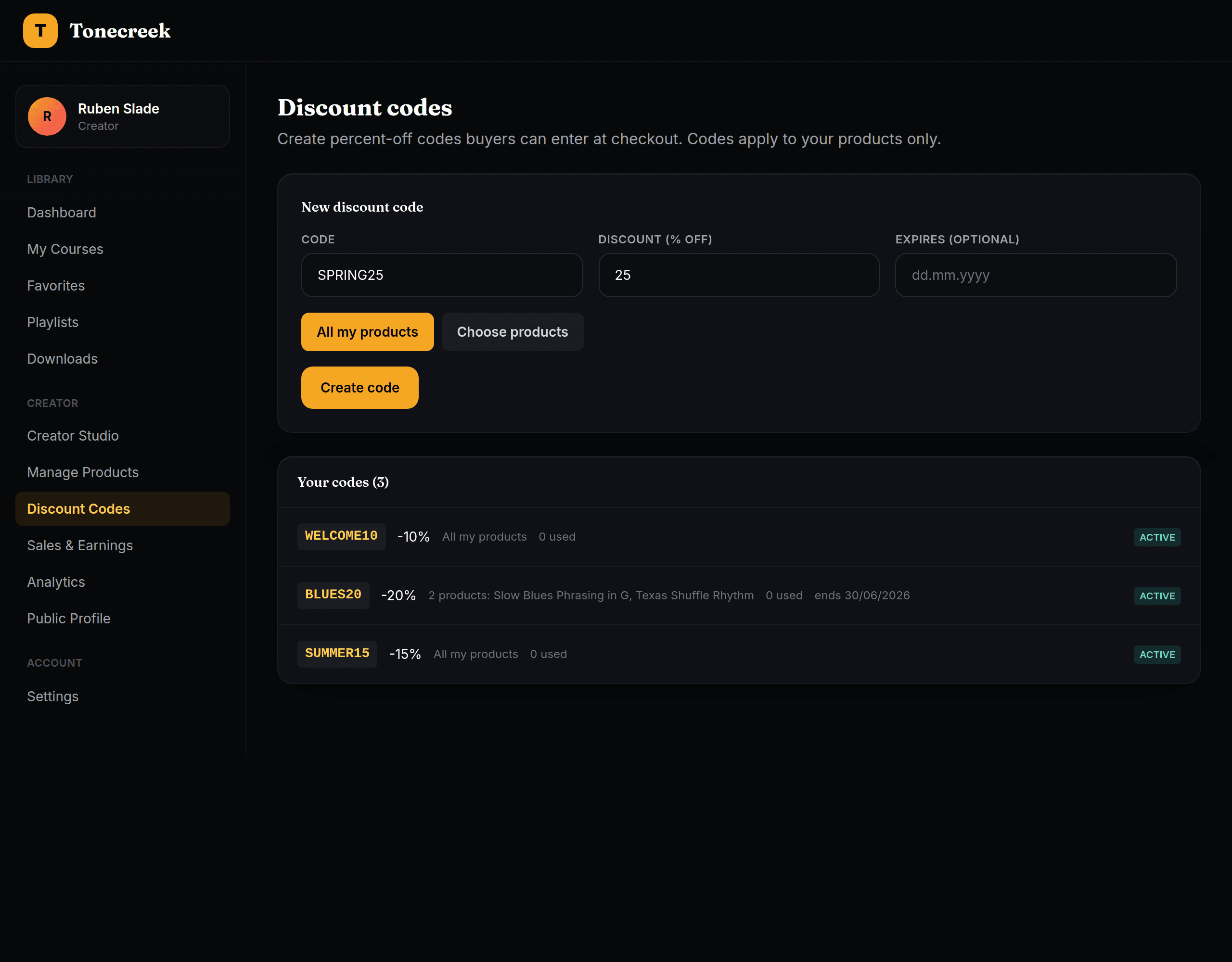This screenshot has width=1232, height=962.
Task: Click 'All my products' in SUMMER15 row
Action: (475, 654)
